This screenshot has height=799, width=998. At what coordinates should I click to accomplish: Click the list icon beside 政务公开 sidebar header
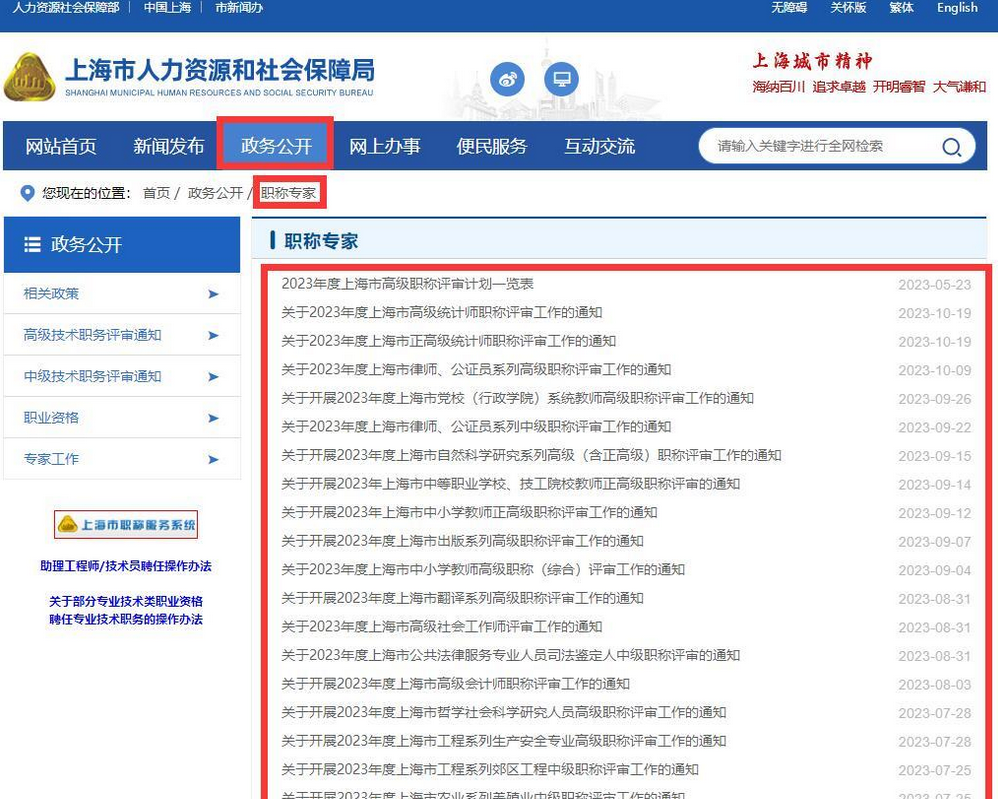32,244
